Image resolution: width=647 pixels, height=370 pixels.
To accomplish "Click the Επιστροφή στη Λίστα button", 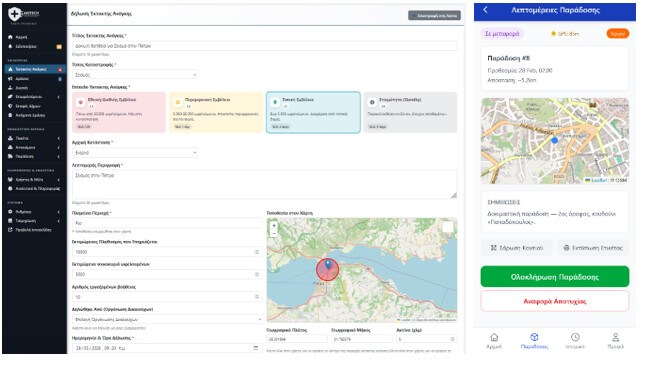I will point(434,16).
